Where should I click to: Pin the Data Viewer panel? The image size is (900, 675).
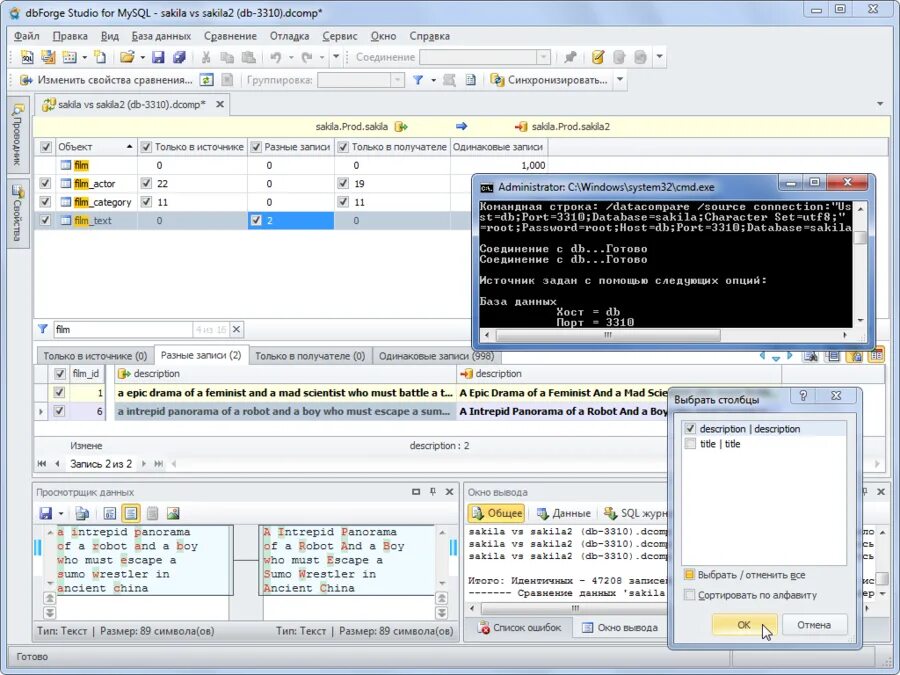(x=433, y=492)
